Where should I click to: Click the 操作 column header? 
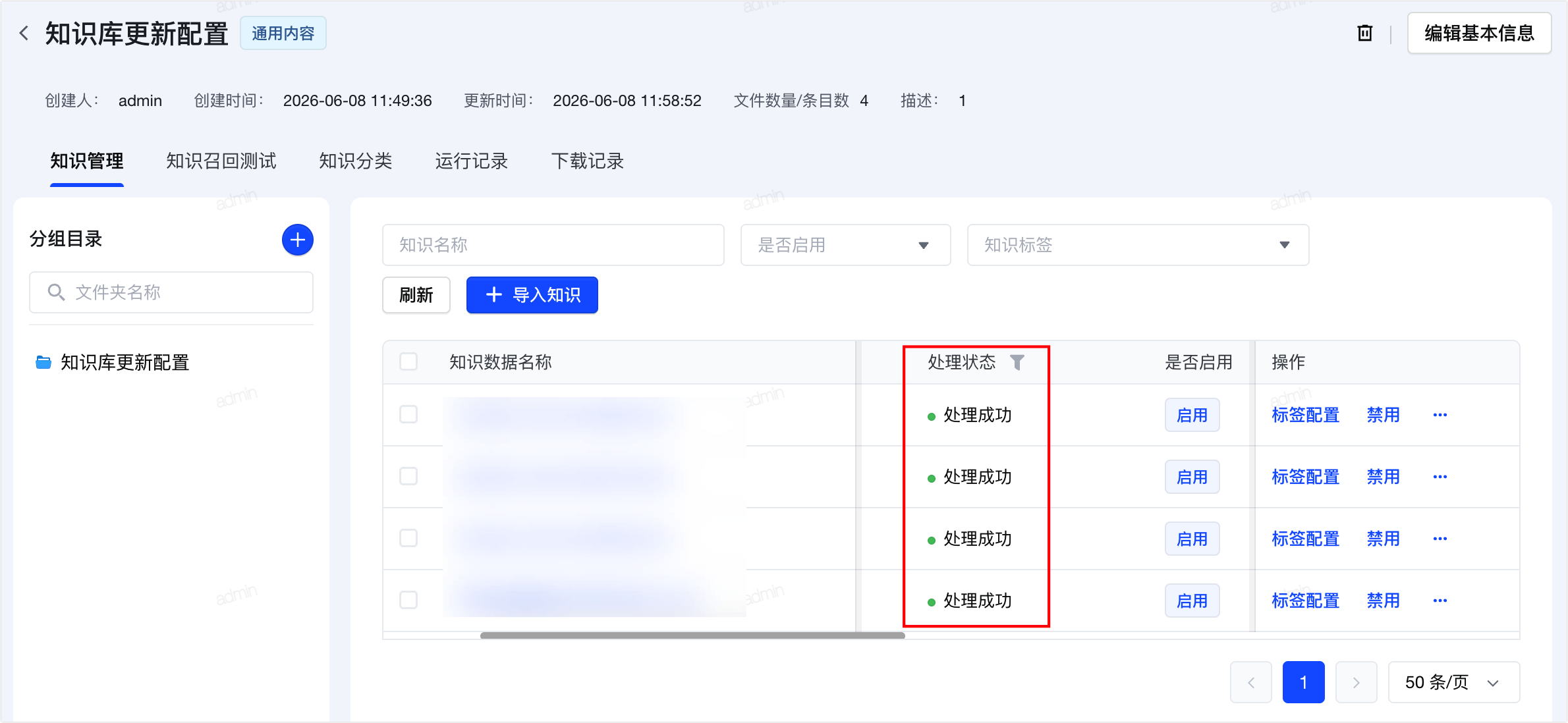point(1289,362)
